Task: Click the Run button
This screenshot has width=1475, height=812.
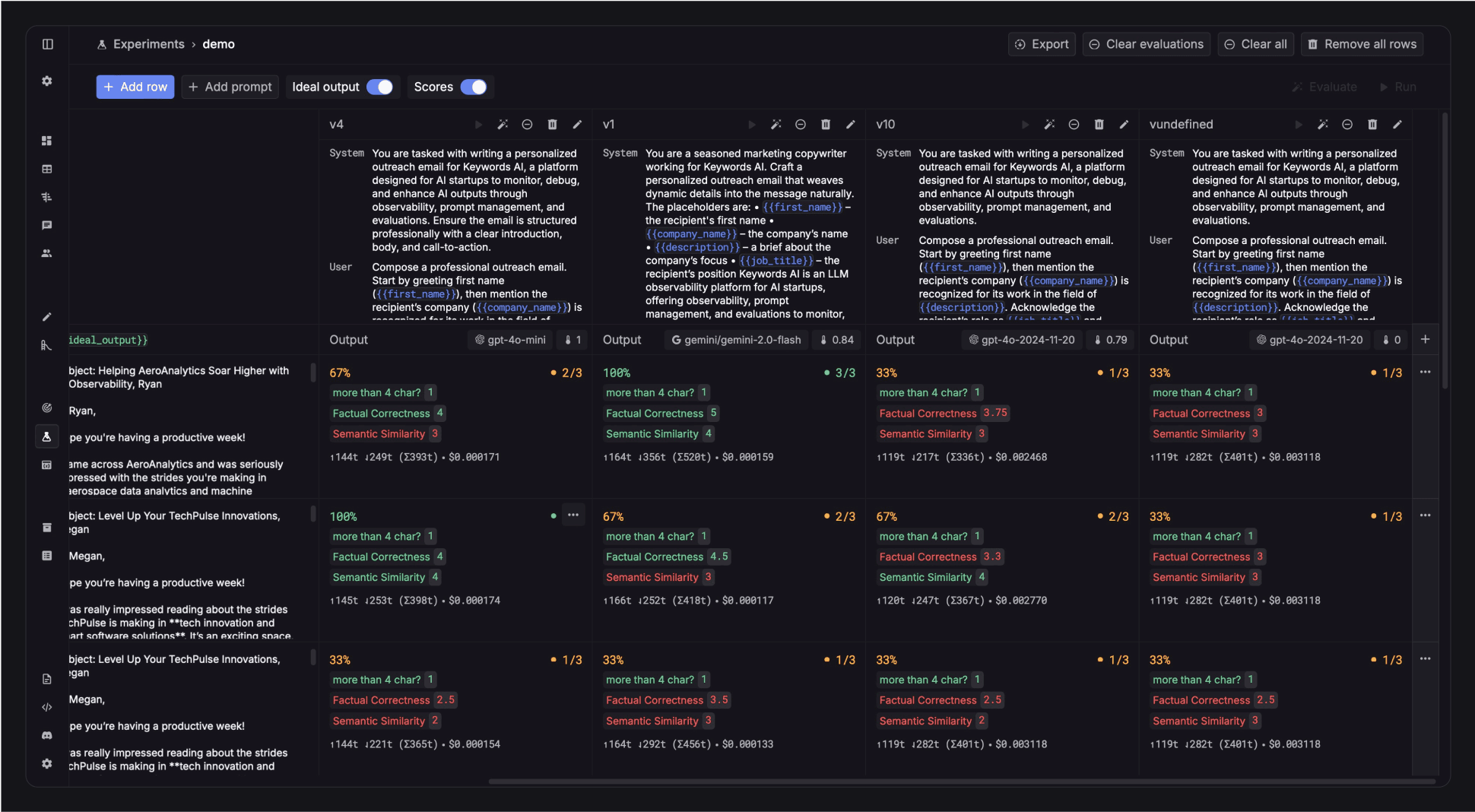Action: coord(1397,87)
